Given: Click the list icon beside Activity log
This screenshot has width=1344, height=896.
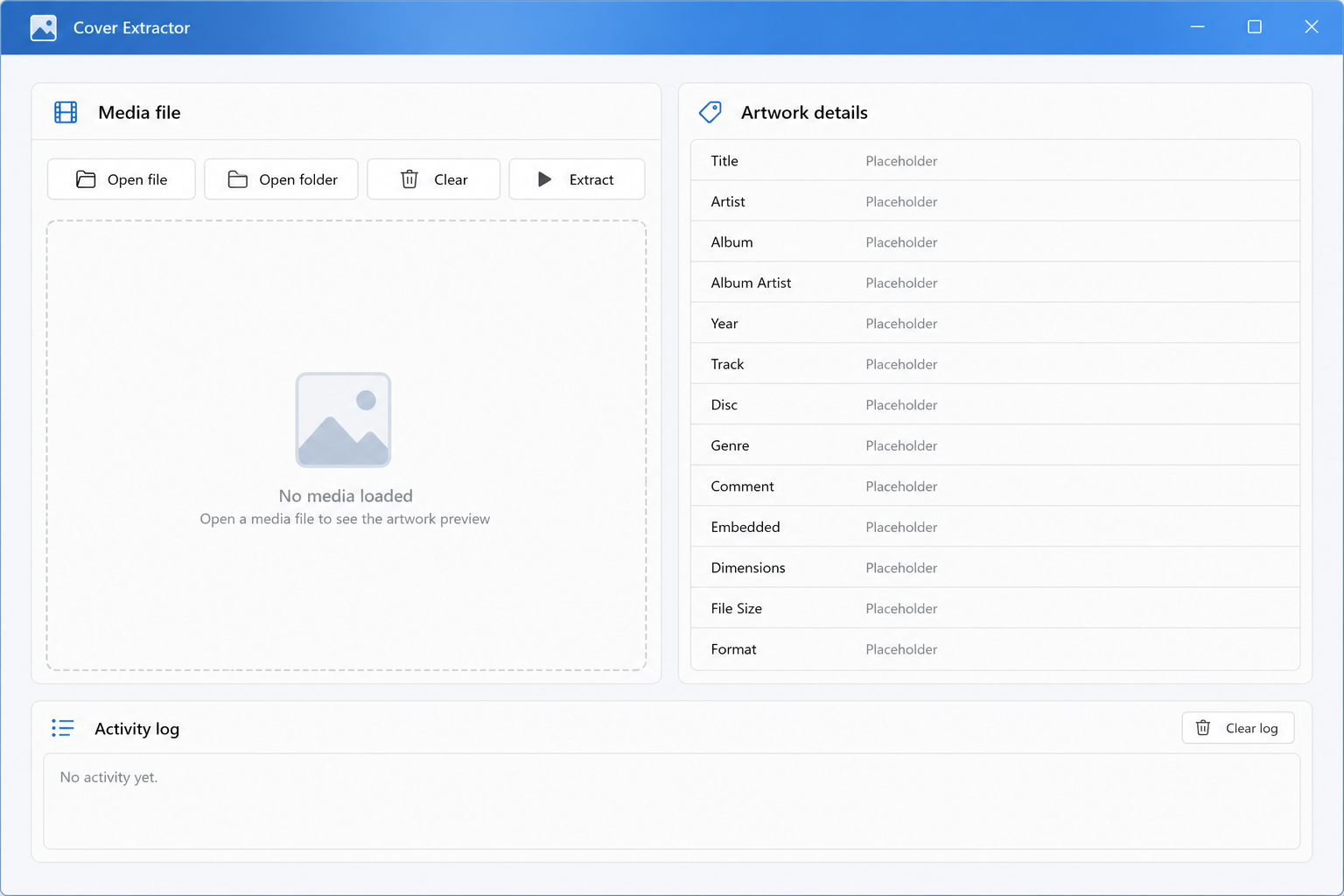Looking at the screenshot, I should pyautogui.click(x=62, y=728).
